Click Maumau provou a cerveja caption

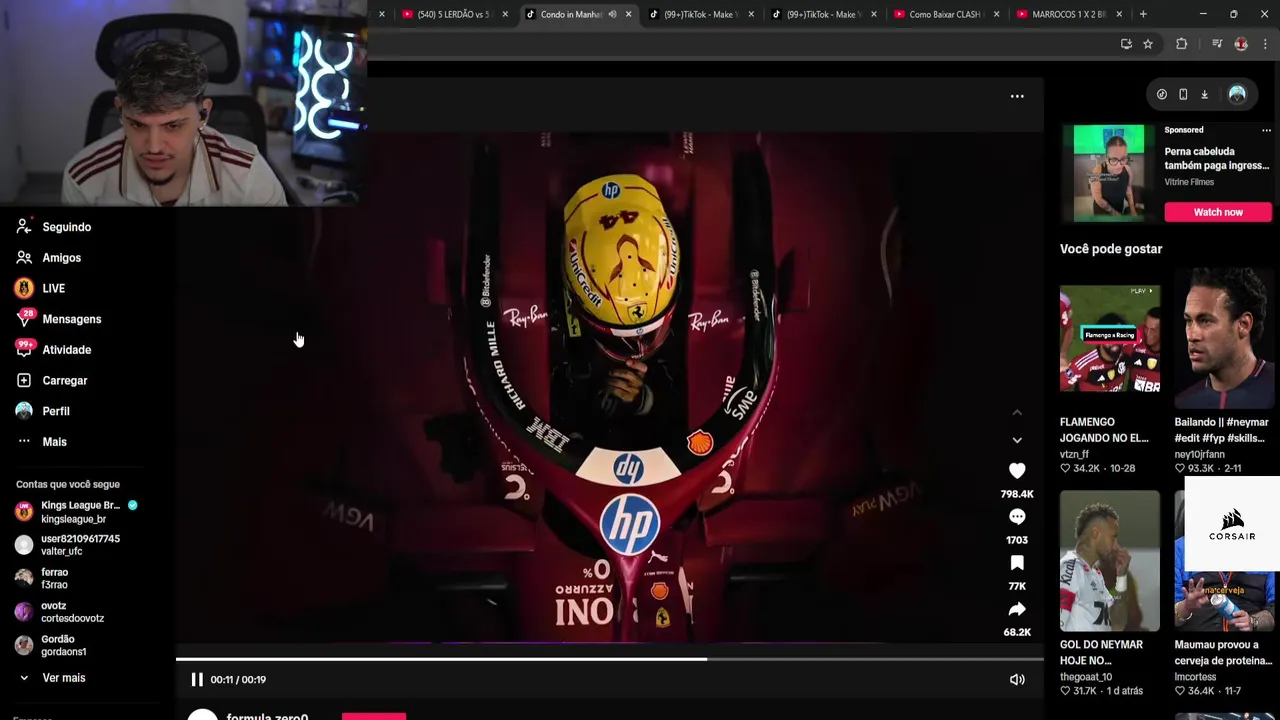[x=1223, y=653]
